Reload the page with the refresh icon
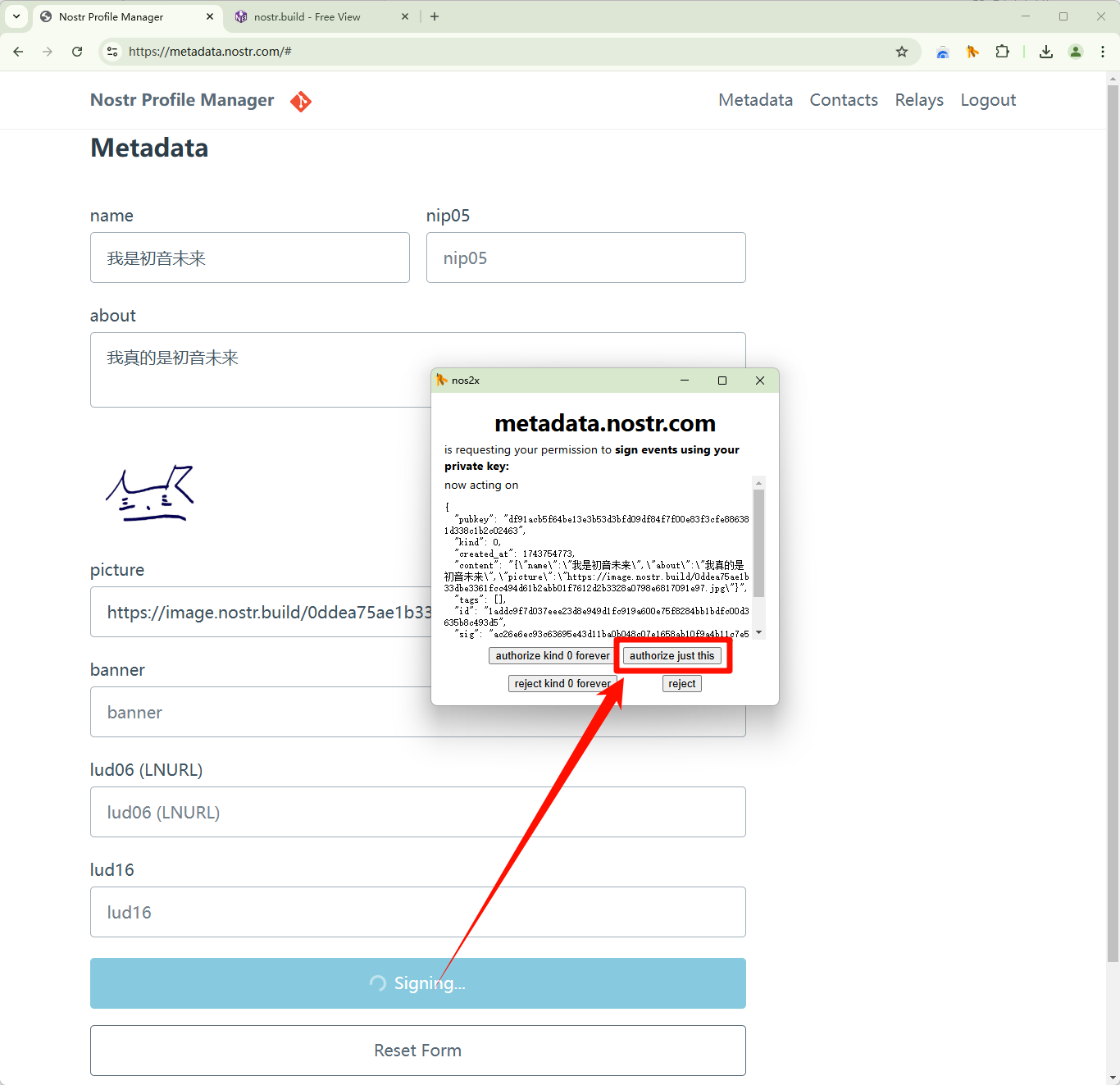The image size is (1120, 1085). click(x=77, y=52)
